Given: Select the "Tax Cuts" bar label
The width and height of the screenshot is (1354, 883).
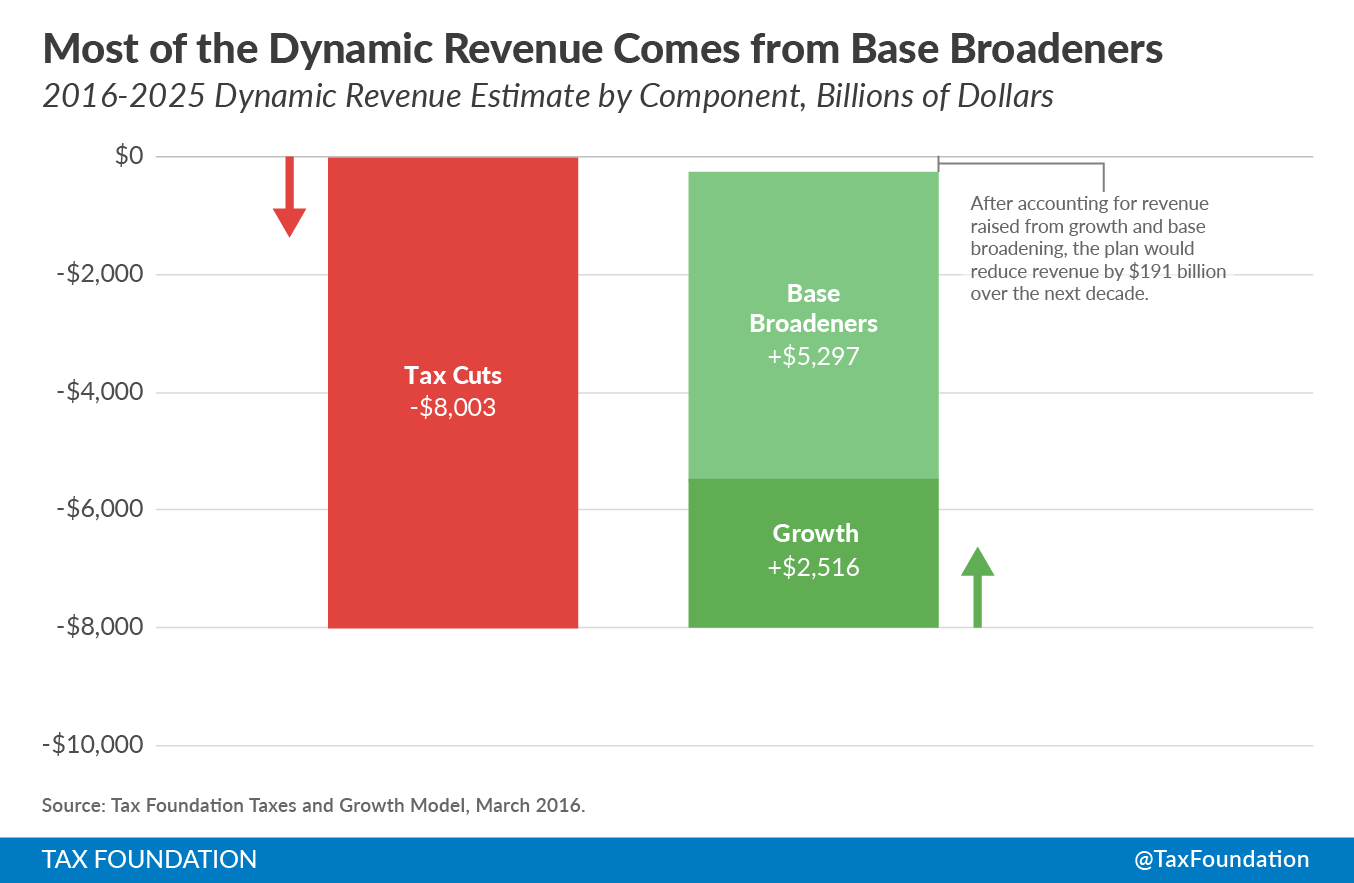Looking at the screenshot, I should (453, 375).
